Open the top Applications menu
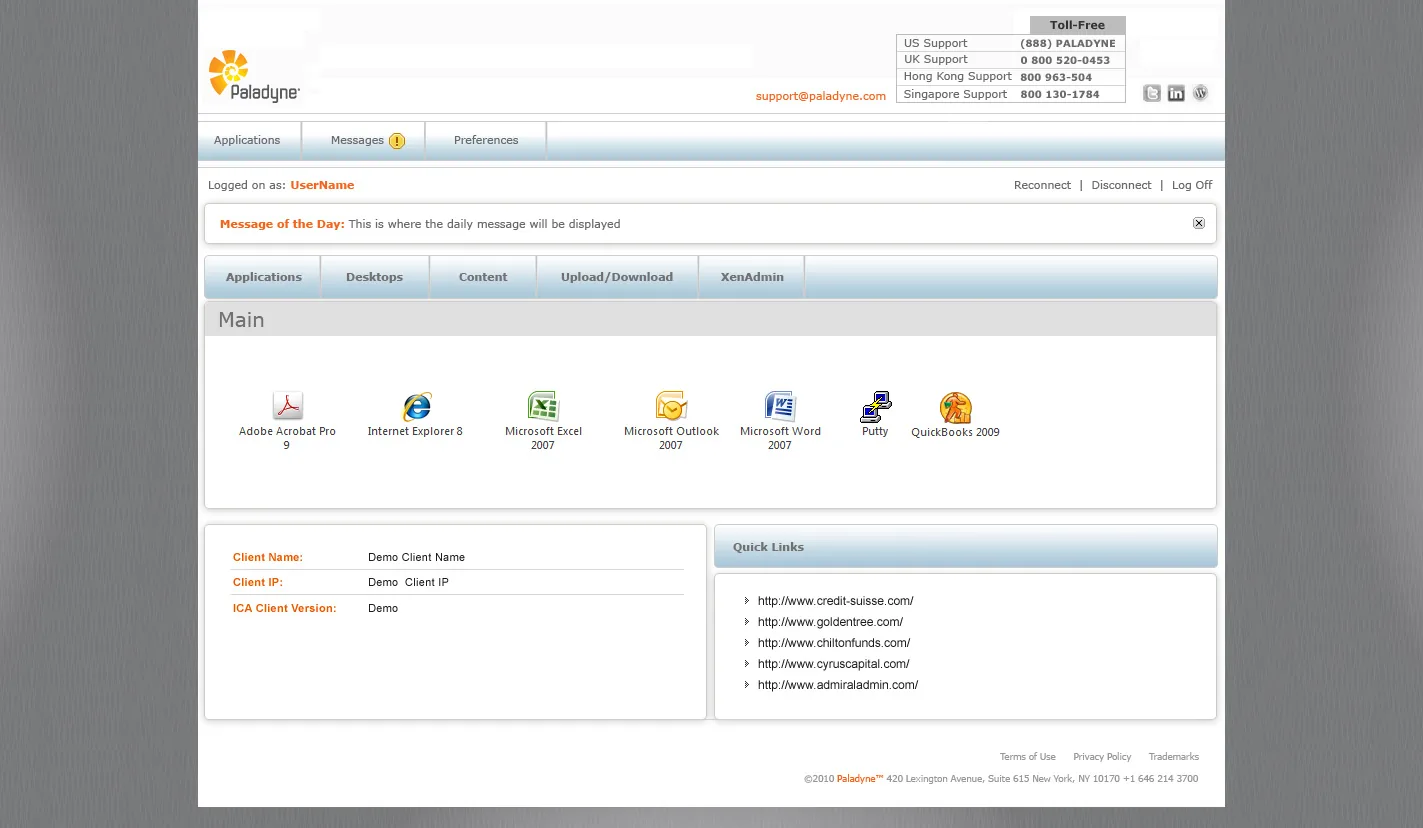Image resolution: width=1423 pixels, height=828 pixels. 247,140
